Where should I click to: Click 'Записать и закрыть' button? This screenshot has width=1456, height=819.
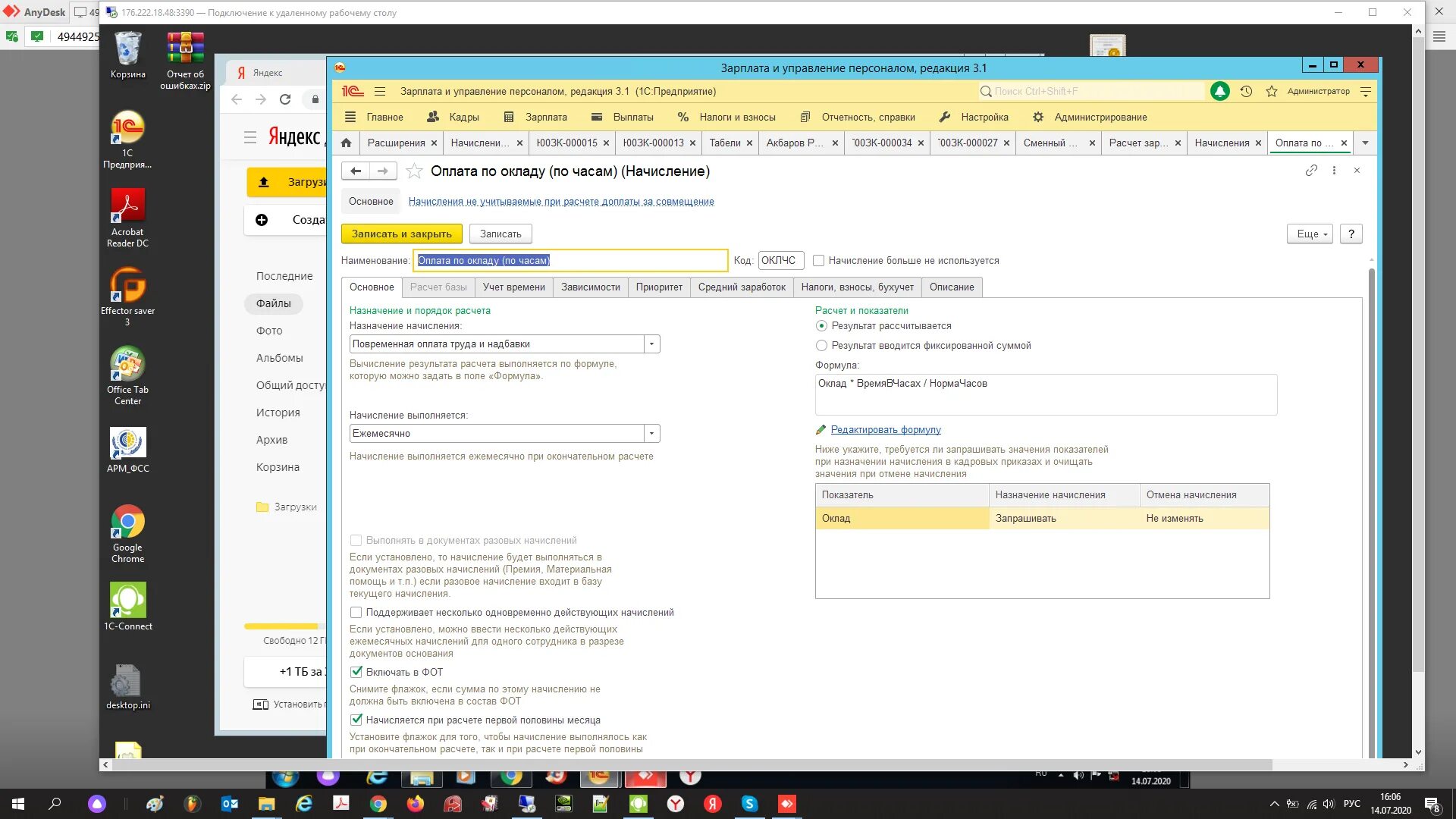pyautogui.click(x=401, y=234)
